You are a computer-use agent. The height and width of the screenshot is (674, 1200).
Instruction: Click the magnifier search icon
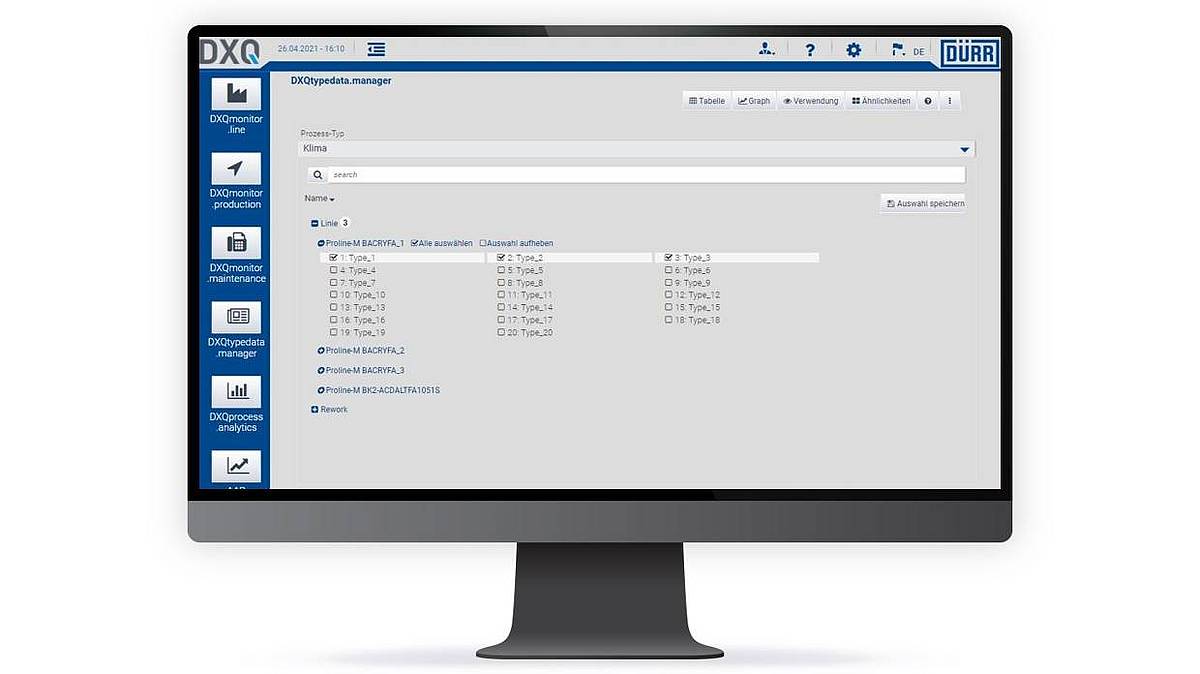[x=318, y=175]
